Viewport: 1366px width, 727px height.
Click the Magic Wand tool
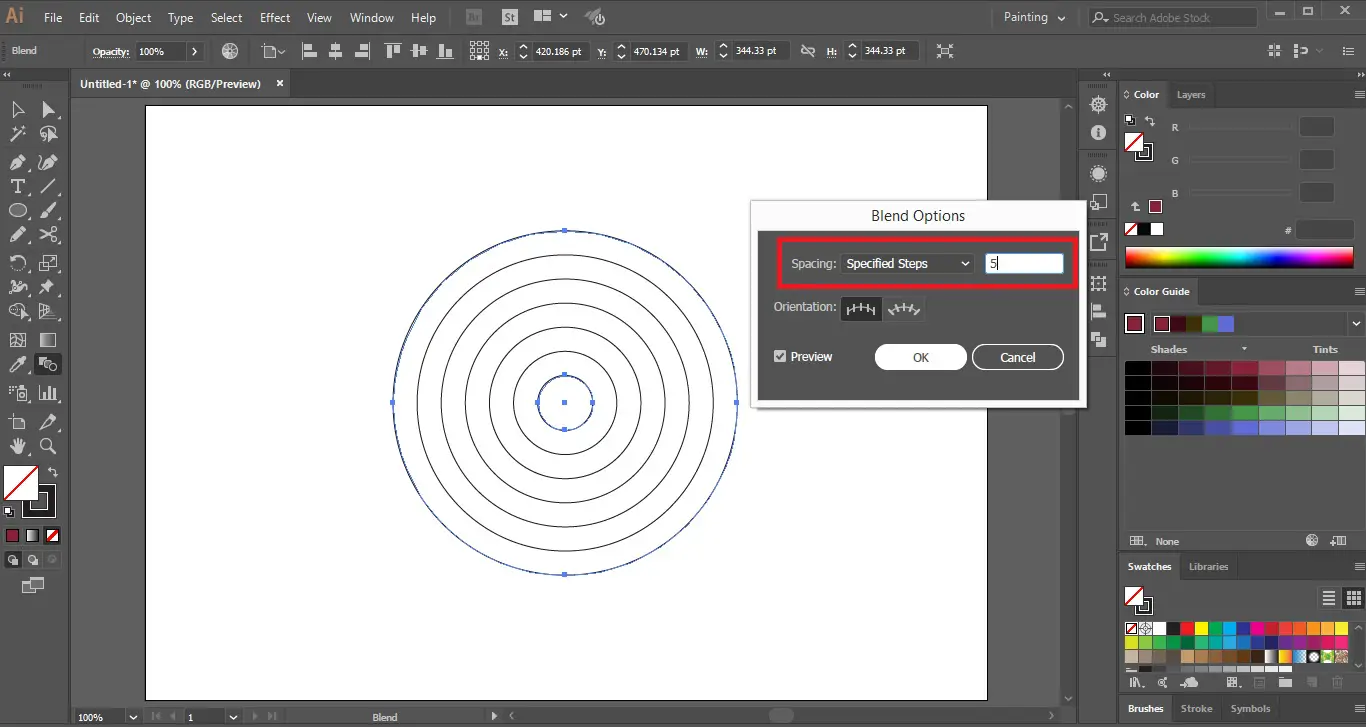(18, 135)
